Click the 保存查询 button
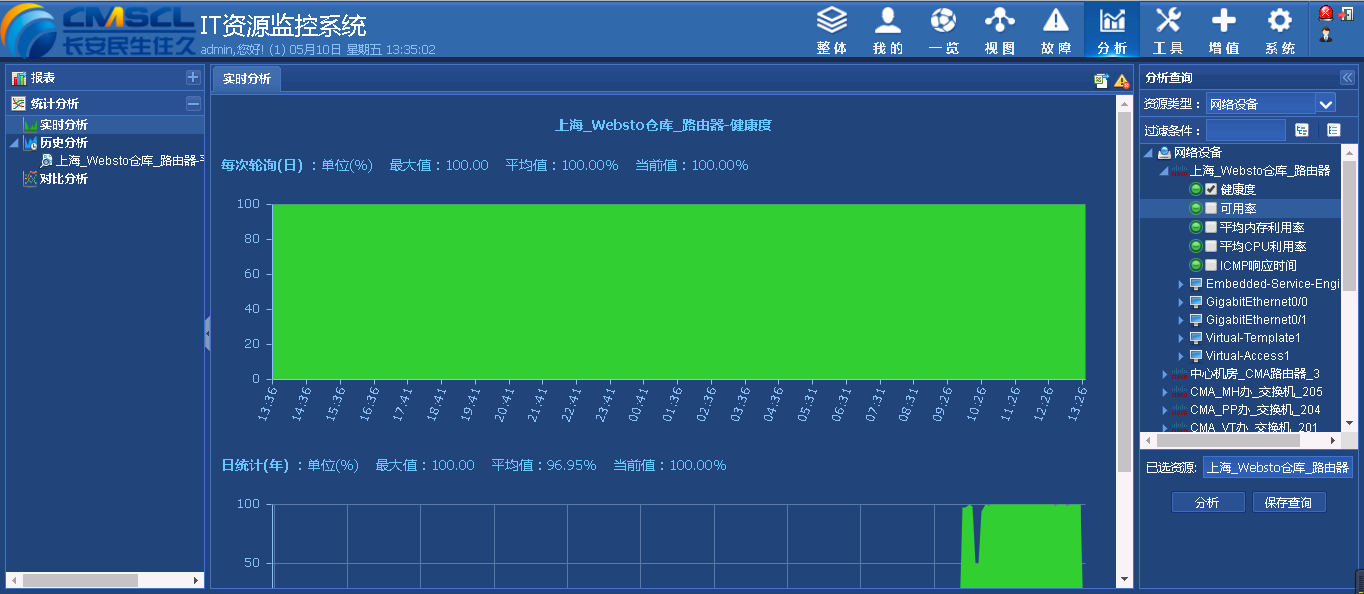The width and height of the screenshot is (1364, 594). click(x=1289, y=502)
